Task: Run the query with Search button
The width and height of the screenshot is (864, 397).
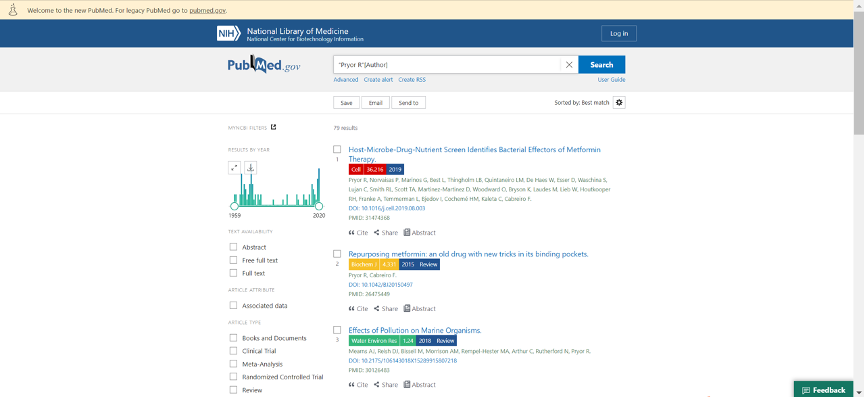Action: coord(602,65)
